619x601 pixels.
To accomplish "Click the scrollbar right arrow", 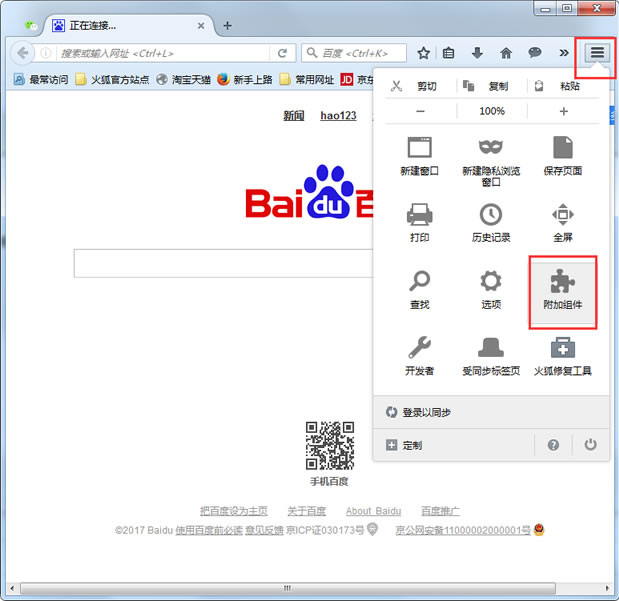I will [607, 588].
